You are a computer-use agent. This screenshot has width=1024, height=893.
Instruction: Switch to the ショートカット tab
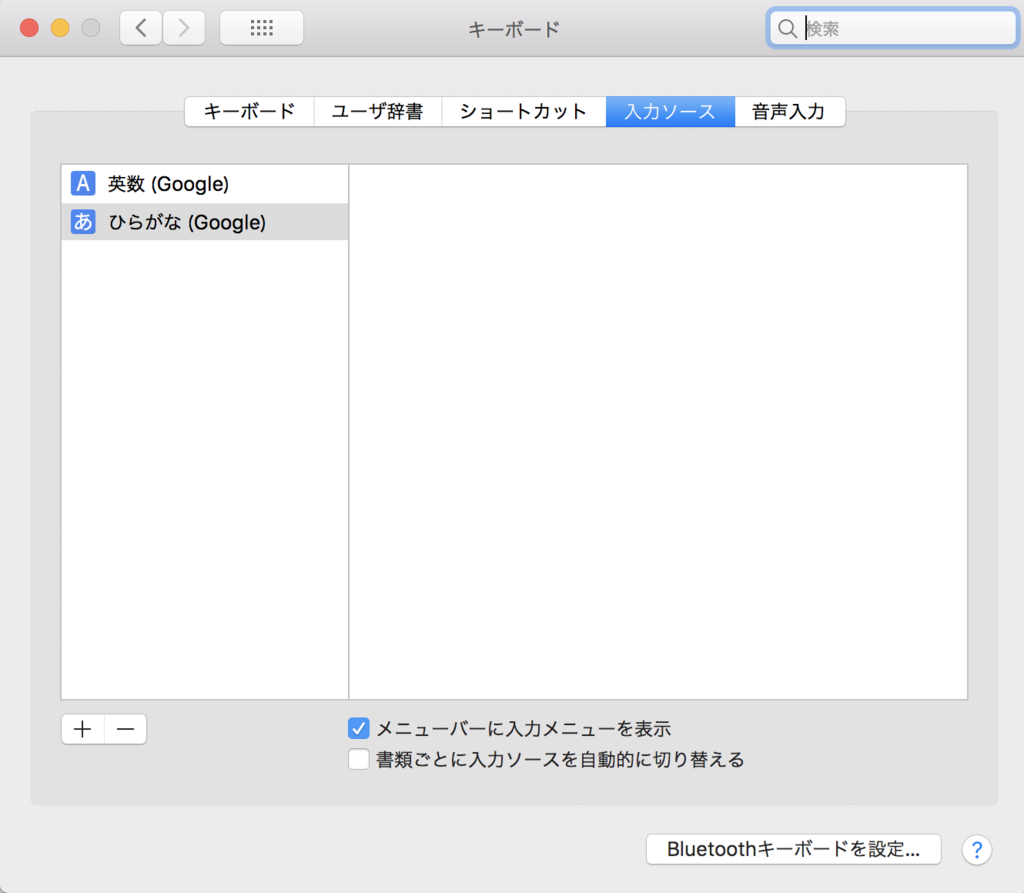click(x=524, y=112)
